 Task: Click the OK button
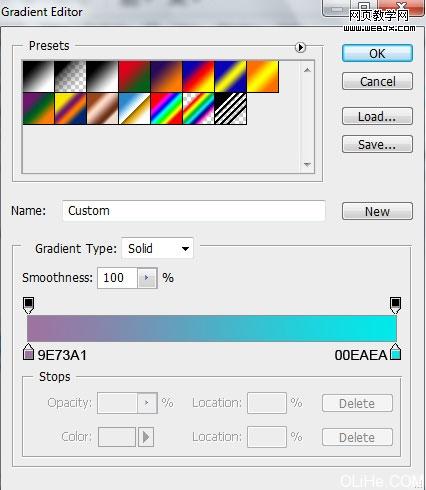point(377,53)
